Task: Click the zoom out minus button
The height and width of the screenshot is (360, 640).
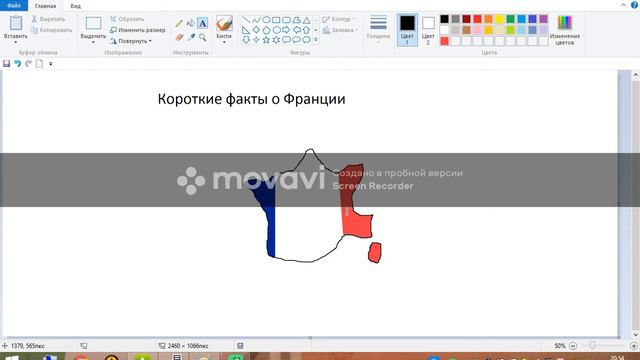Action: (573, 346)
